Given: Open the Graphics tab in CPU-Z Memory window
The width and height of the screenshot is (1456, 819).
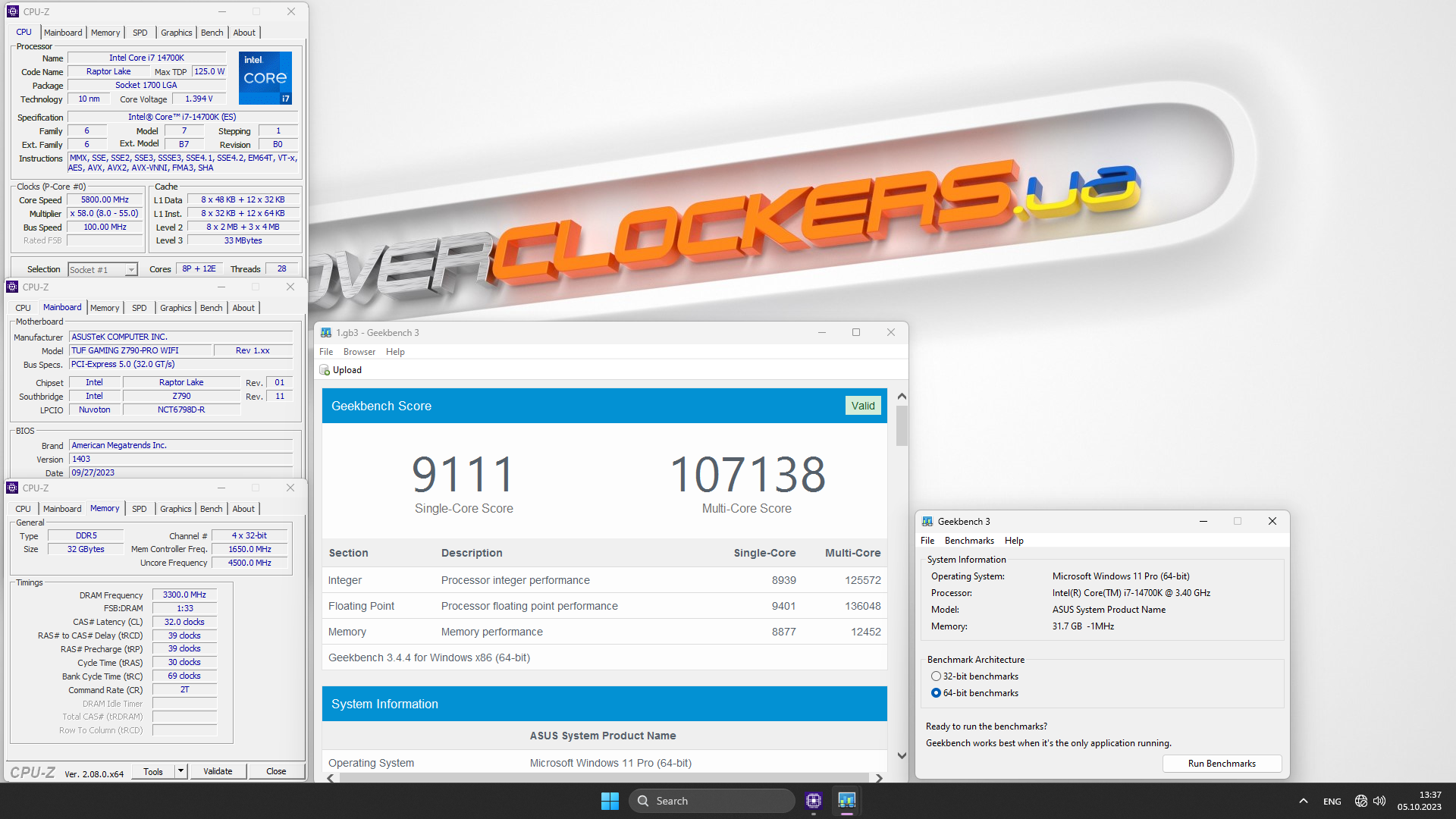Looking at the screenshot, I should point(176,509).
